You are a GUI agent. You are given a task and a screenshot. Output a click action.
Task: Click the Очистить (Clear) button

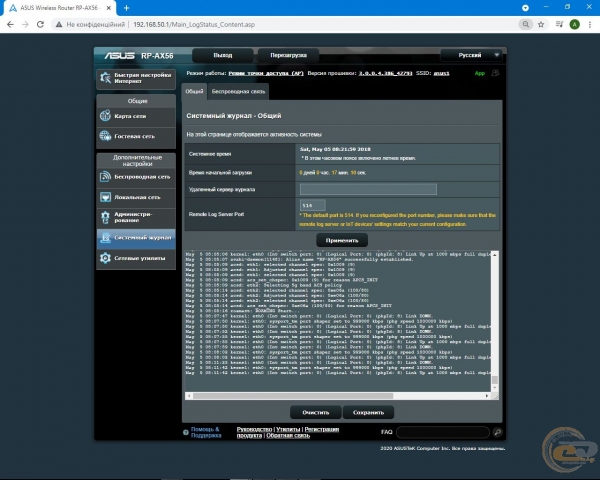pos(316,412)
